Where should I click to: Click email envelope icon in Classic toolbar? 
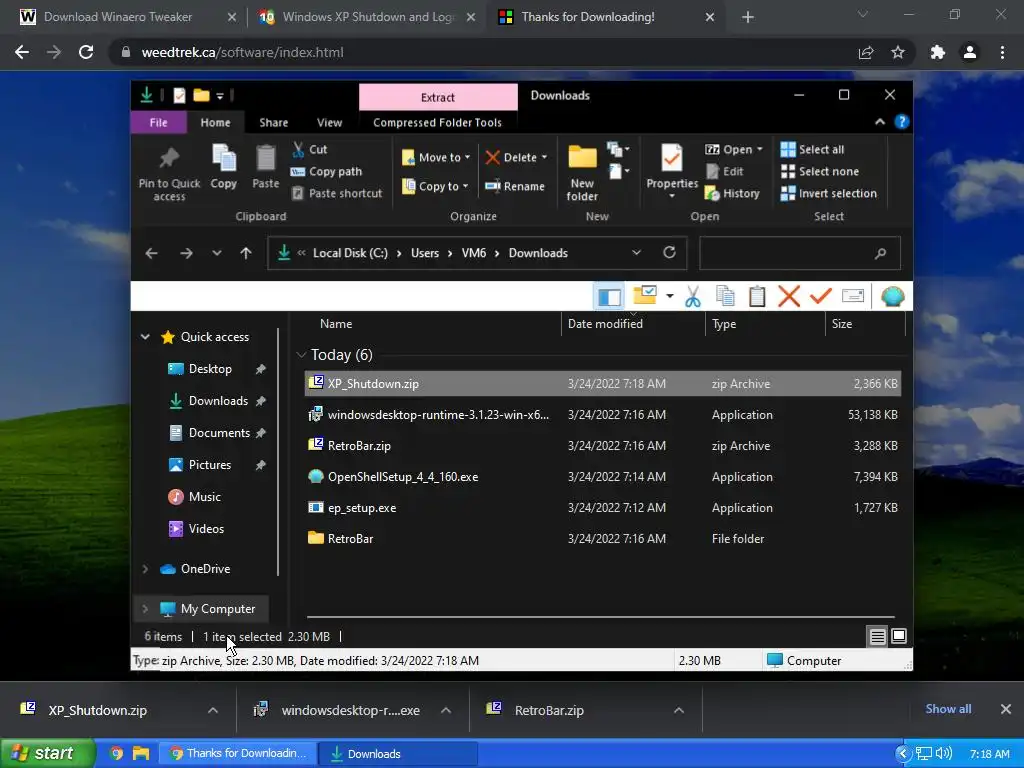pos(853,296)
